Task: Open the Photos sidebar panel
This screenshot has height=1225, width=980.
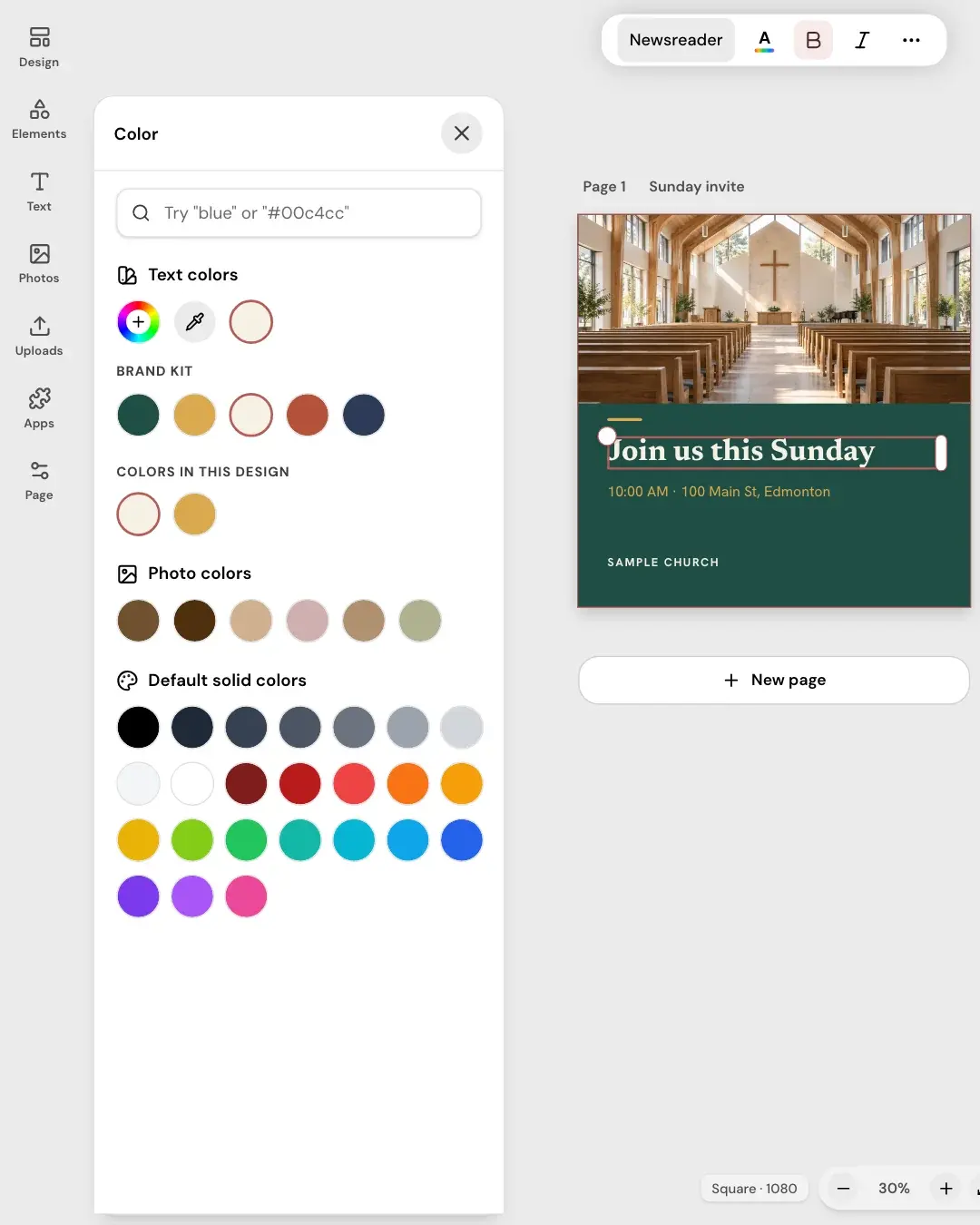Action: pyautogui.click(x=39, y=264)
